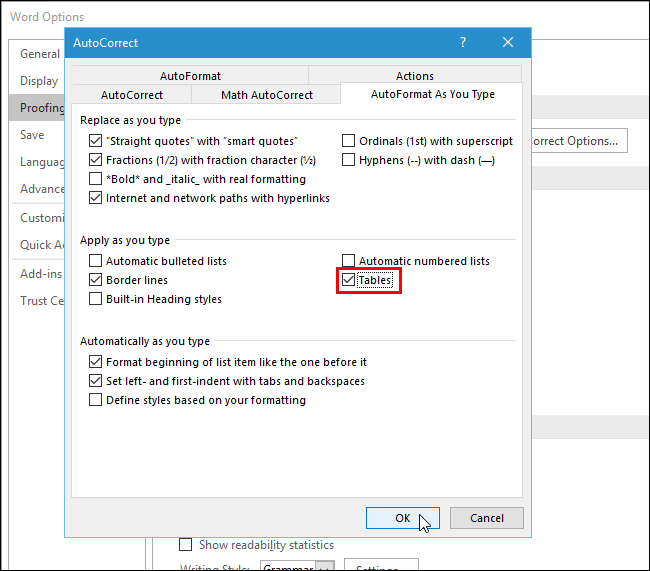The width and height of the screenshot is (650, 571).
Task: Enable Define styles based on formatting
Action: (x=95, y=400)
